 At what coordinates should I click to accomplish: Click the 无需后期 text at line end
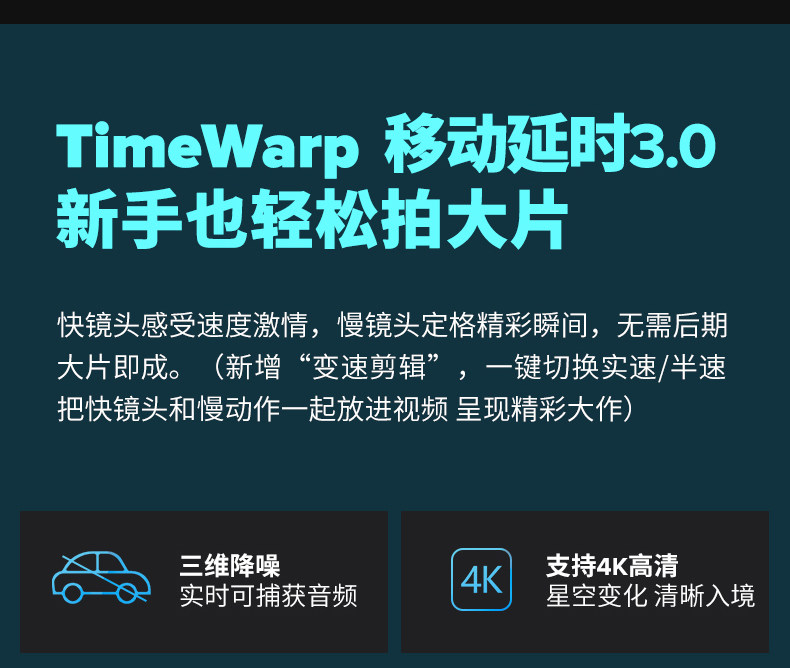pyautogui.click(x=672, y=325)
